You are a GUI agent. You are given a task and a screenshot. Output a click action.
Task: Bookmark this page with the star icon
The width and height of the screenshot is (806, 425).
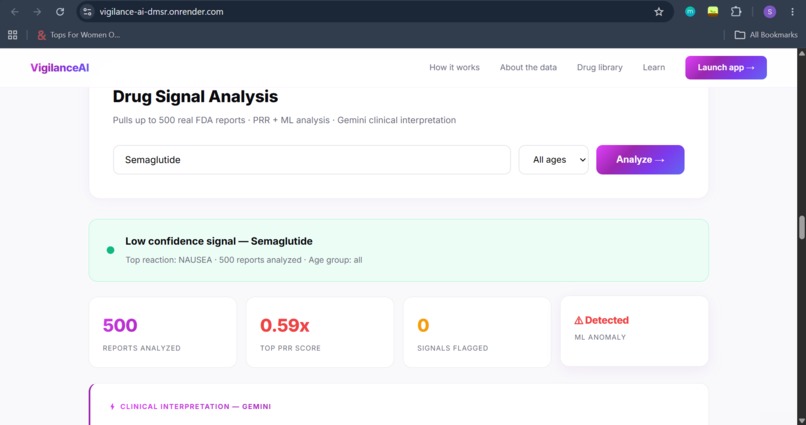point(658,12)
